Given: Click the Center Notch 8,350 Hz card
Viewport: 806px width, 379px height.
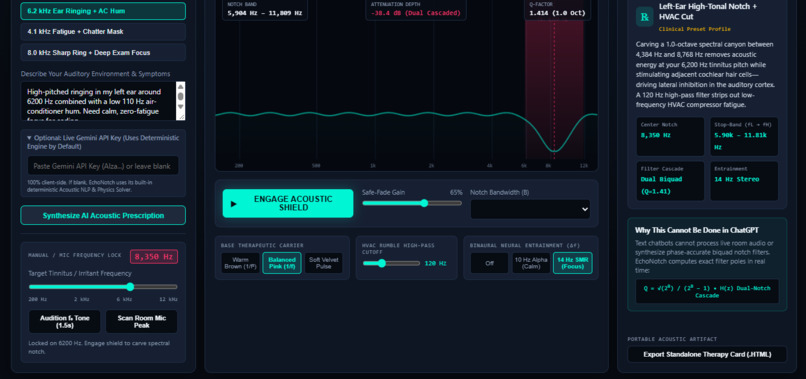Looking at the screenshot, I should click(x=670, y=136).
